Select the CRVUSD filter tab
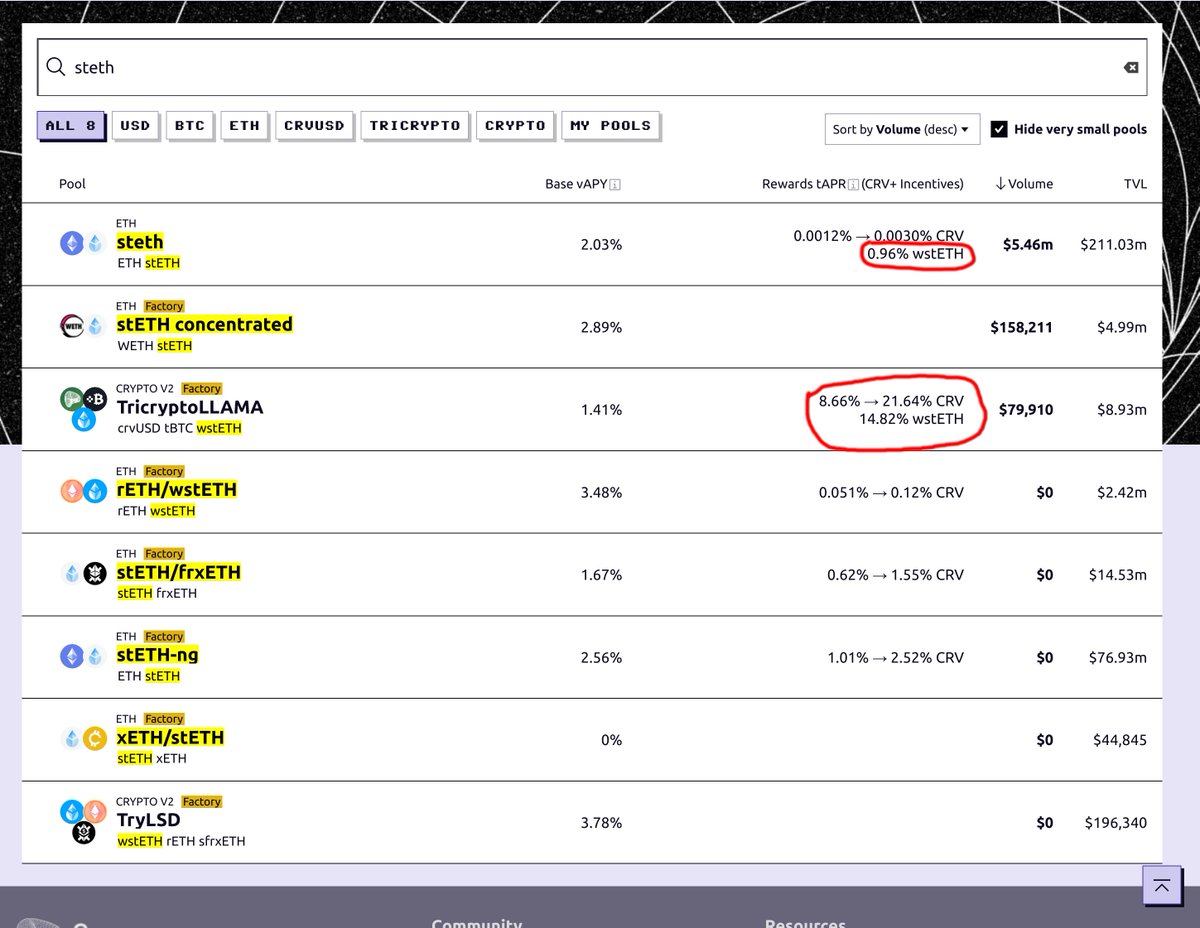 tap(314, 126)
